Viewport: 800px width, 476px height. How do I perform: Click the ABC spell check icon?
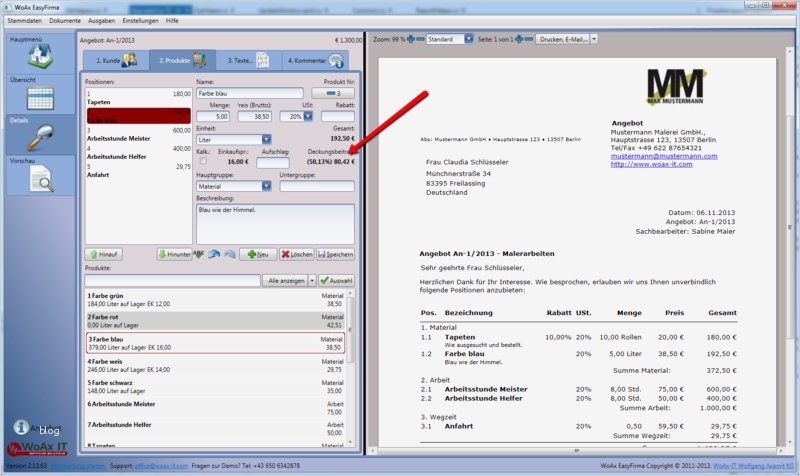199,254
